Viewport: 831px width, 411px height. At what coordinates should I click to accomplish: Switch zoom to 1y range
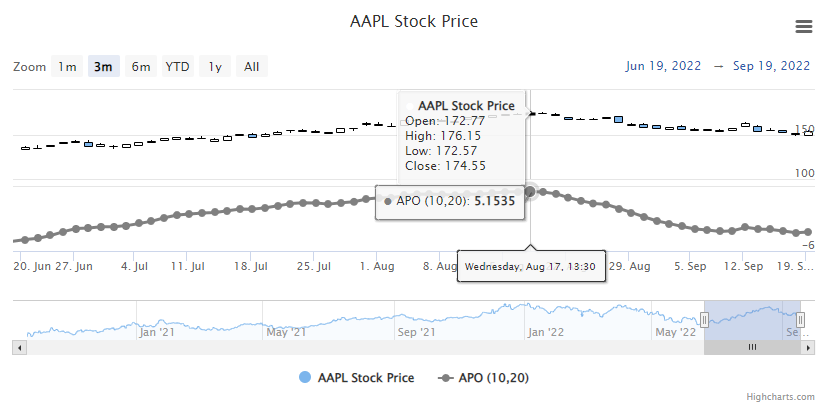pos(214,67)
